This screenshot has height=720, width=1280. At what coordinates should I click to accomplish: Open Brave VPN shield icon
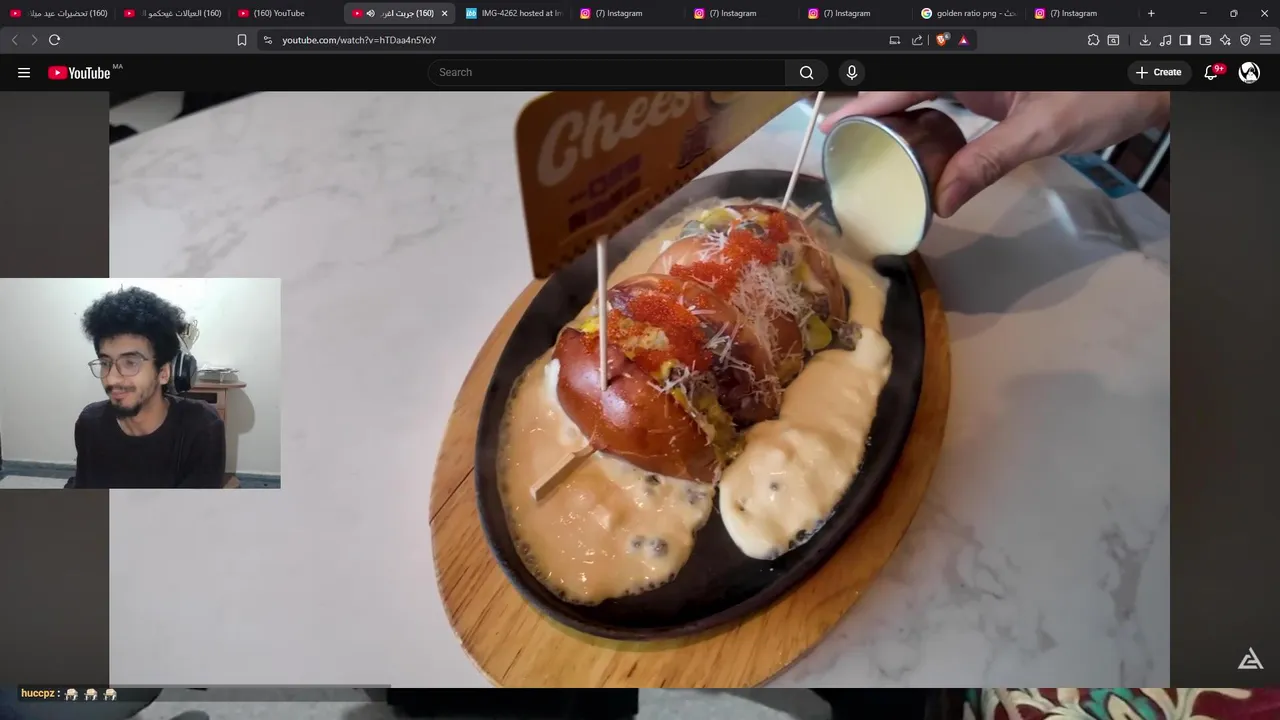pyautogui.click(x=1245, y=40)
